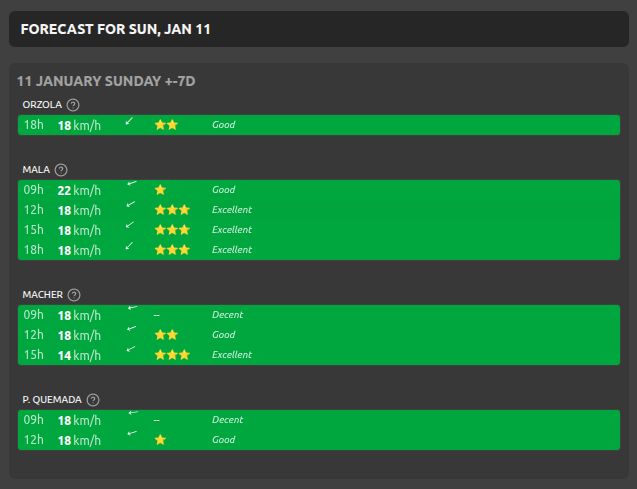Click the Decent label in P. Quemada 09h row
This screenshot has width=637, height=489.
point(227,420)
